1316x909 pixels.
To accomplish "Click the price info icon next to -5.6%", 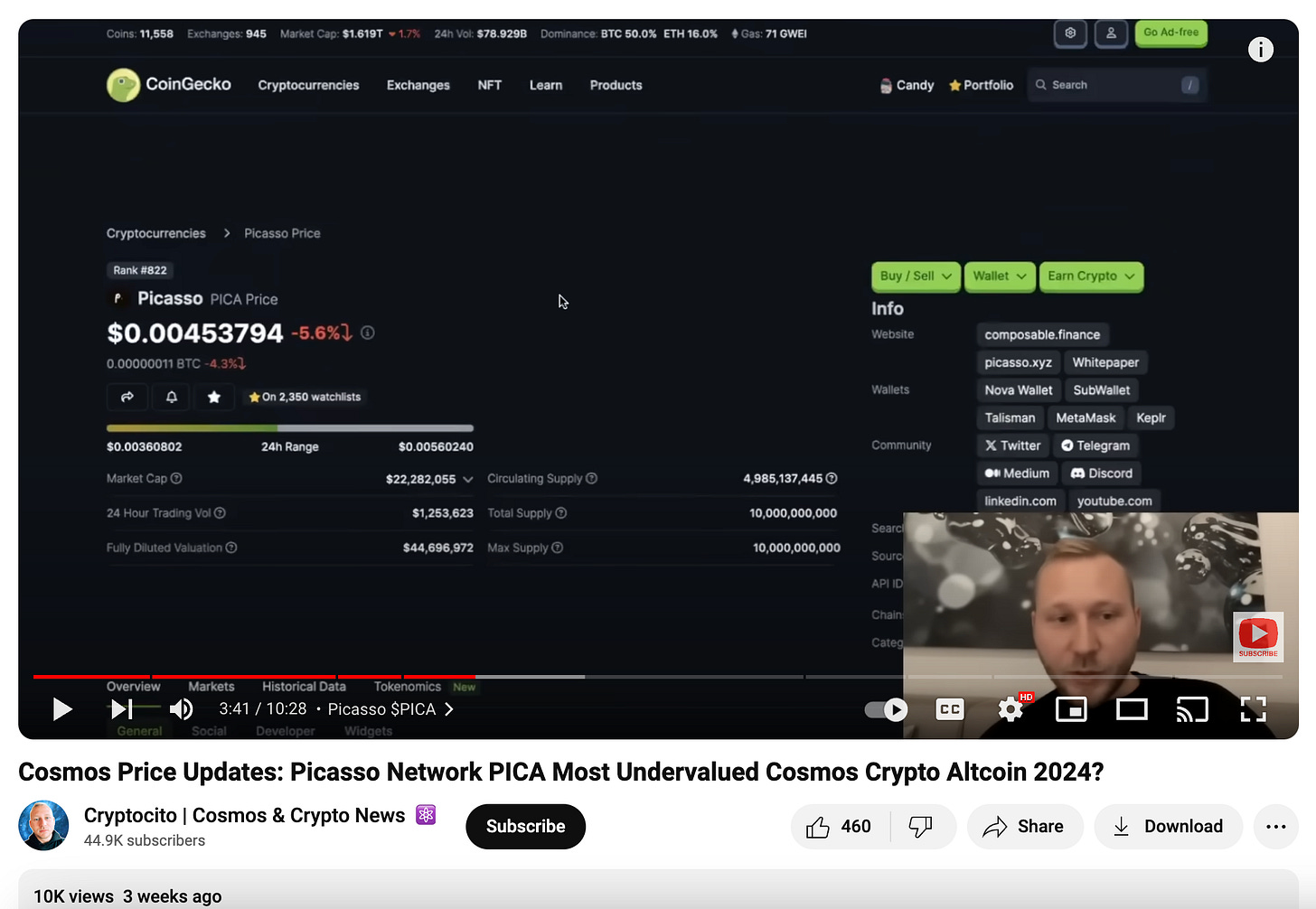I will click(x=368, y=333).
